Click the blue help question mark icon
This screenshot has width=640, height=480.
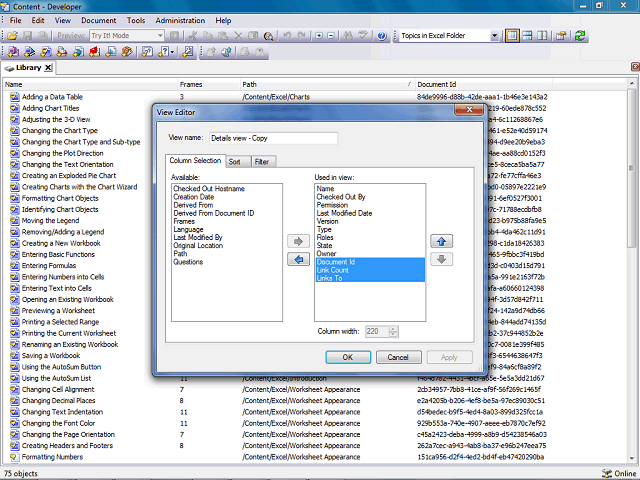tap(382, 36)
